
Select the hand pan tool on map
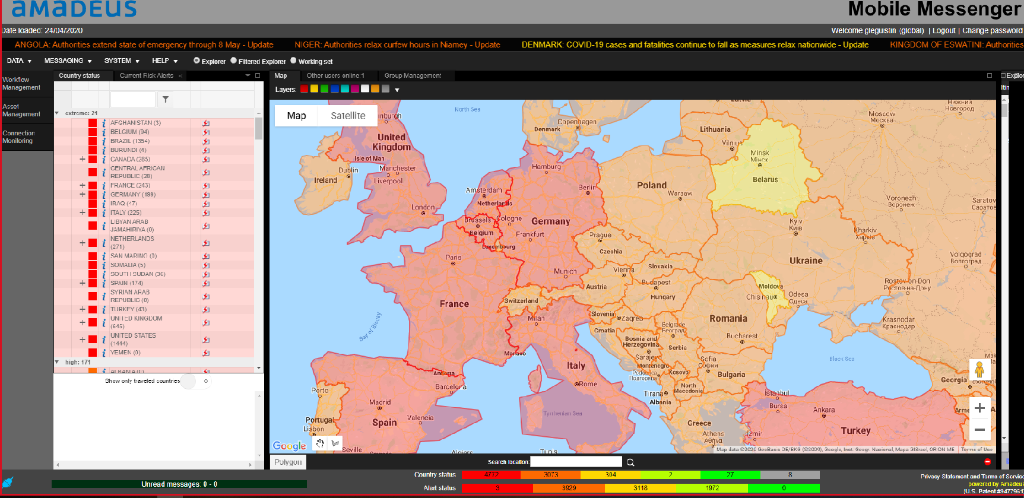coord(319,443)
